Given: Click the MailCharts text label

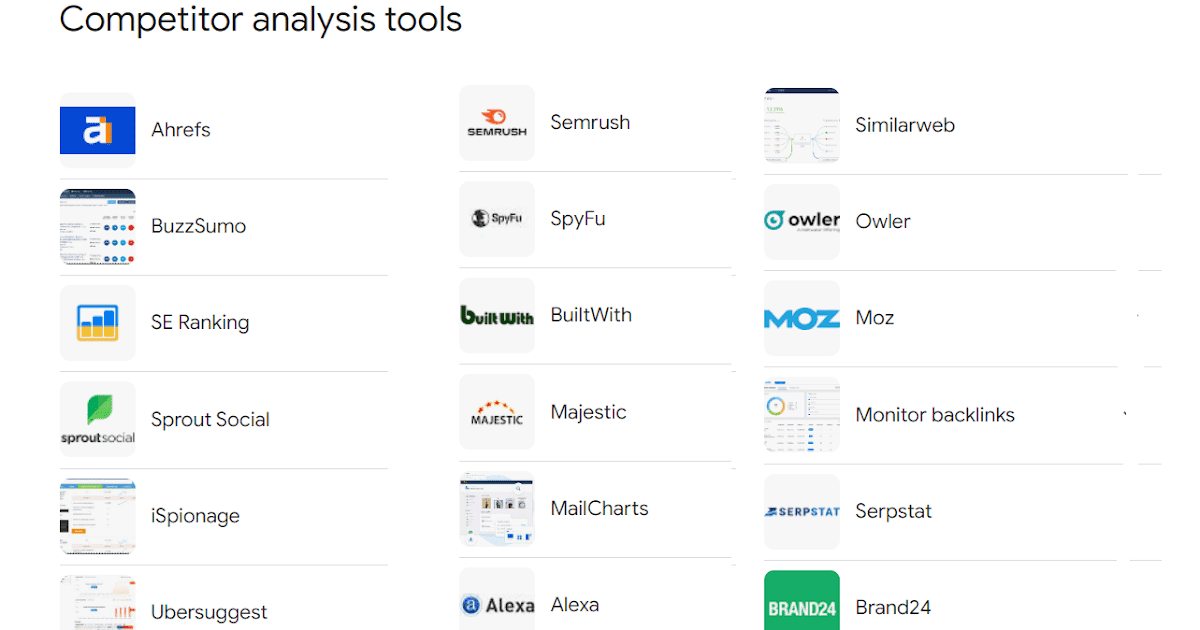Looking at the screenshot, I should pyautogui.click(x=599, y=508).
